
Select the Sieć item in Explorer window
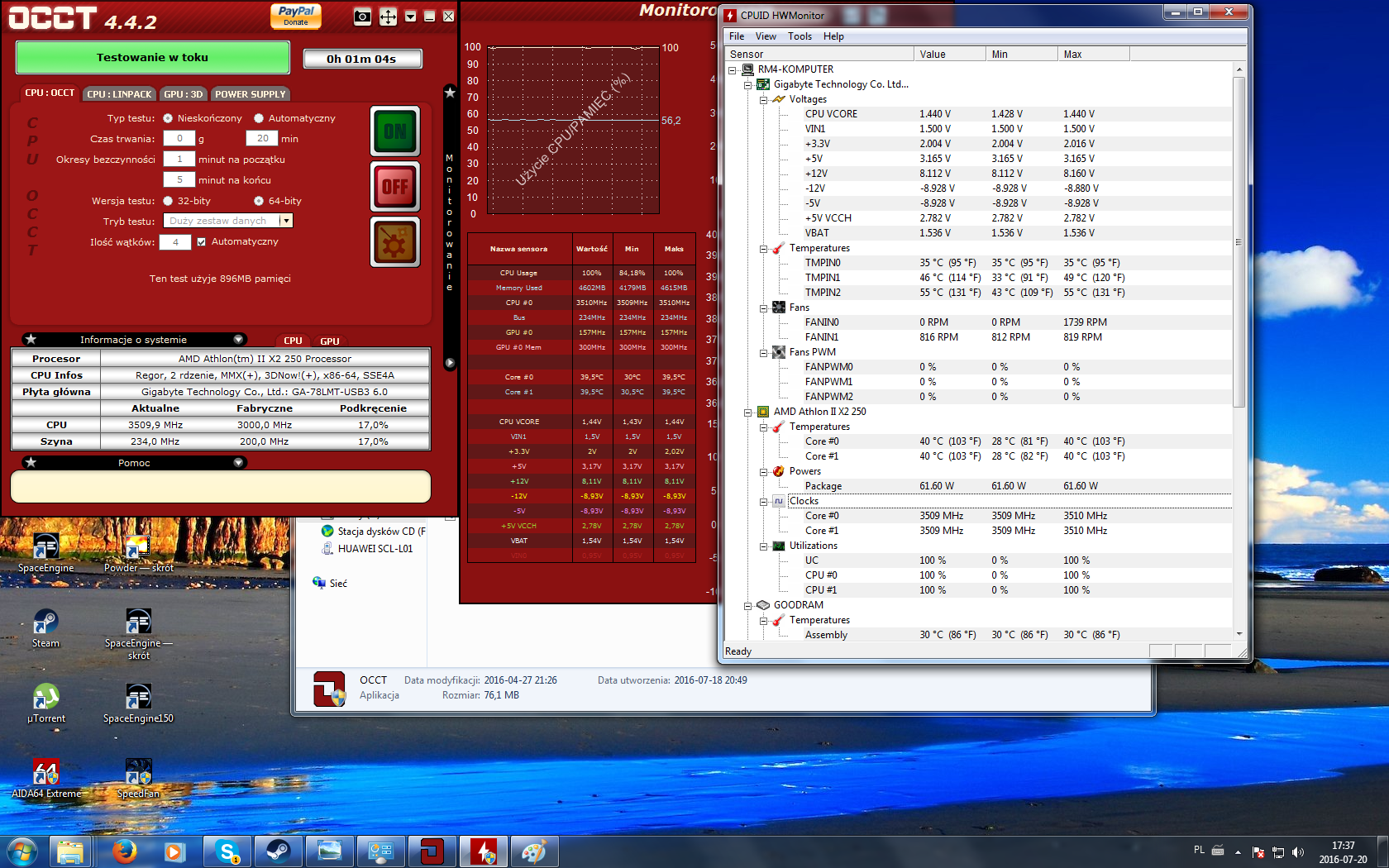(x=330, y=583)
